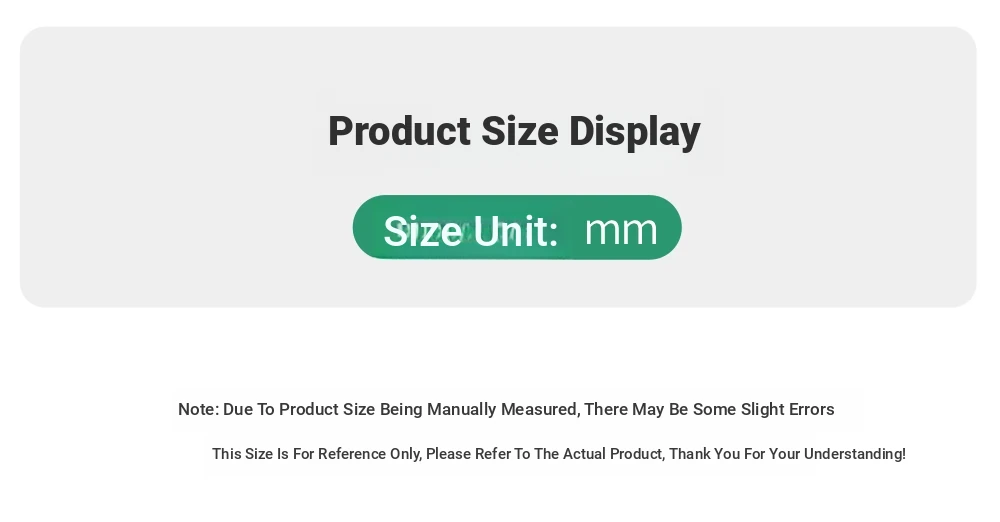Screen dimensions: 1000x522
Task: Click "Thank You For Your Understanding!" text
Action: [787, 454]
